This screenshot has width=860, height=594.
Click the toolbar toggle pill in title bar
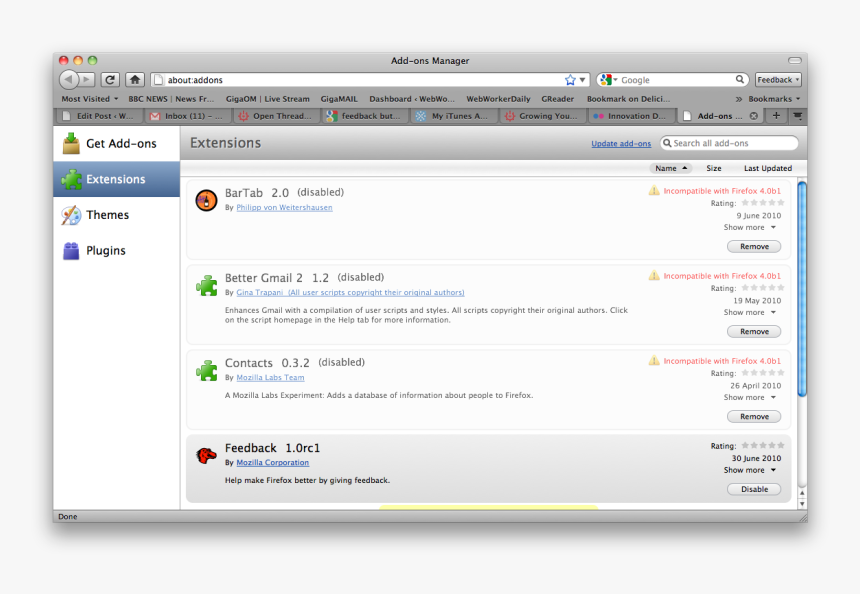point(795,60)
